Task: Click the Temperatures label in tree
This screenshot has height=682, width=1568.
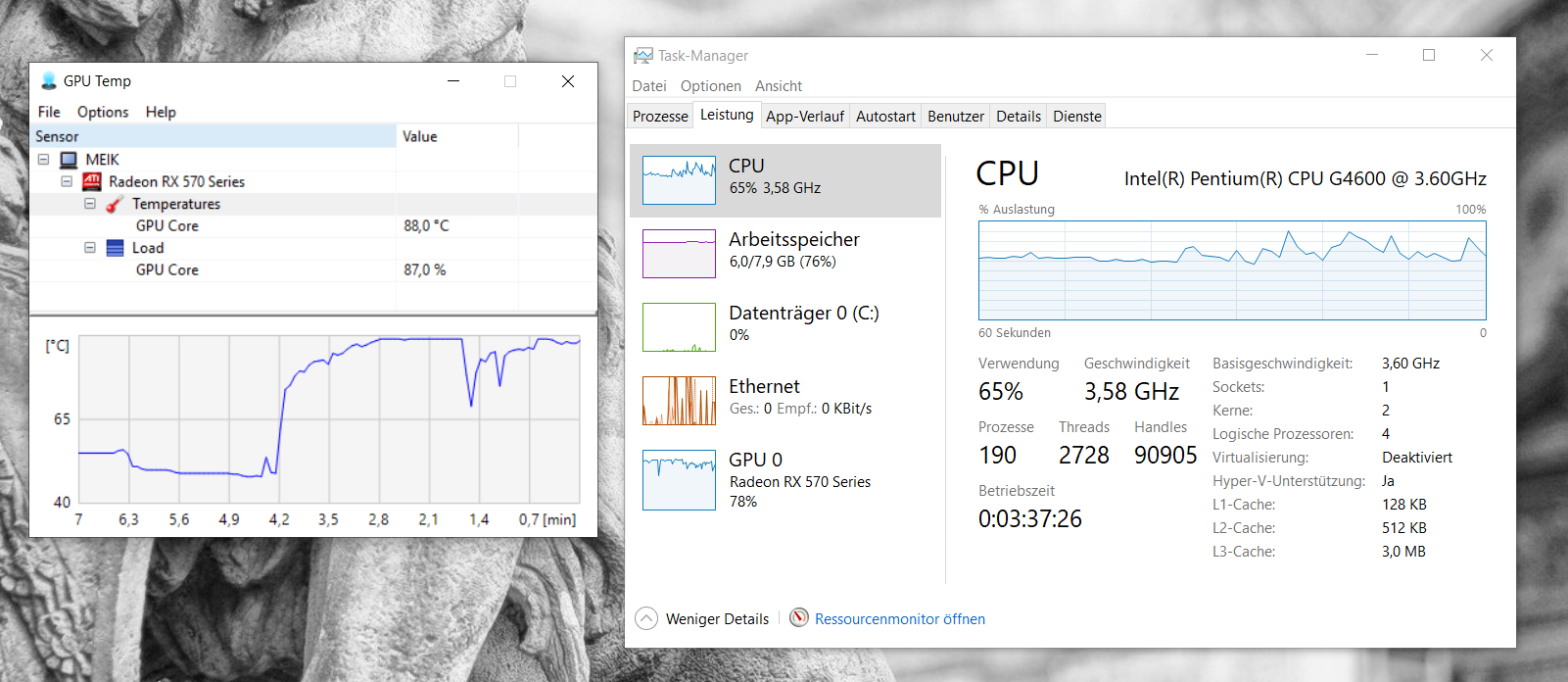Action: (x=176, y=204)
